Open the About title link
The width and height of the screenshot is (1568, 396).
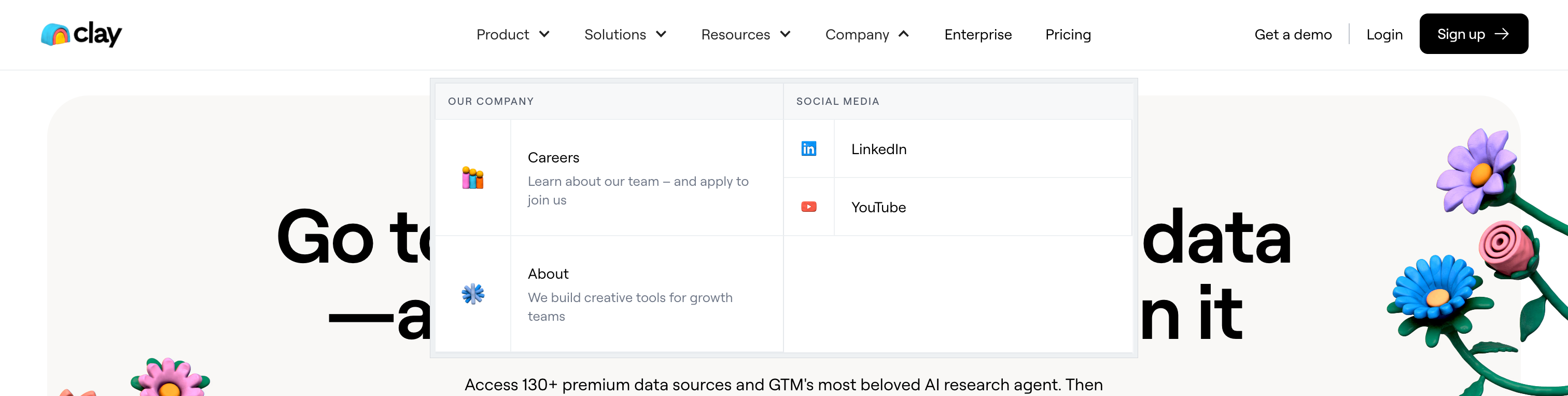tap(548, 274)
